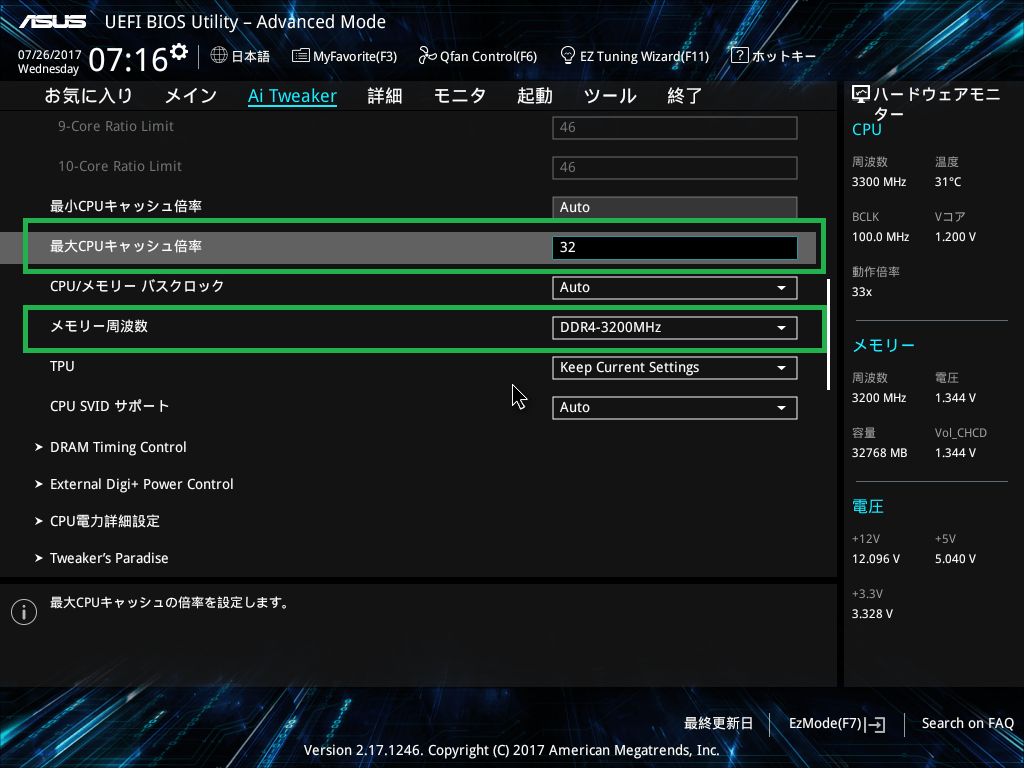This screenshot has width=1024, height=768.
Task: Click the 最大CPUキャッシュ倍率 input field
Action: click(x=675, y=248)
